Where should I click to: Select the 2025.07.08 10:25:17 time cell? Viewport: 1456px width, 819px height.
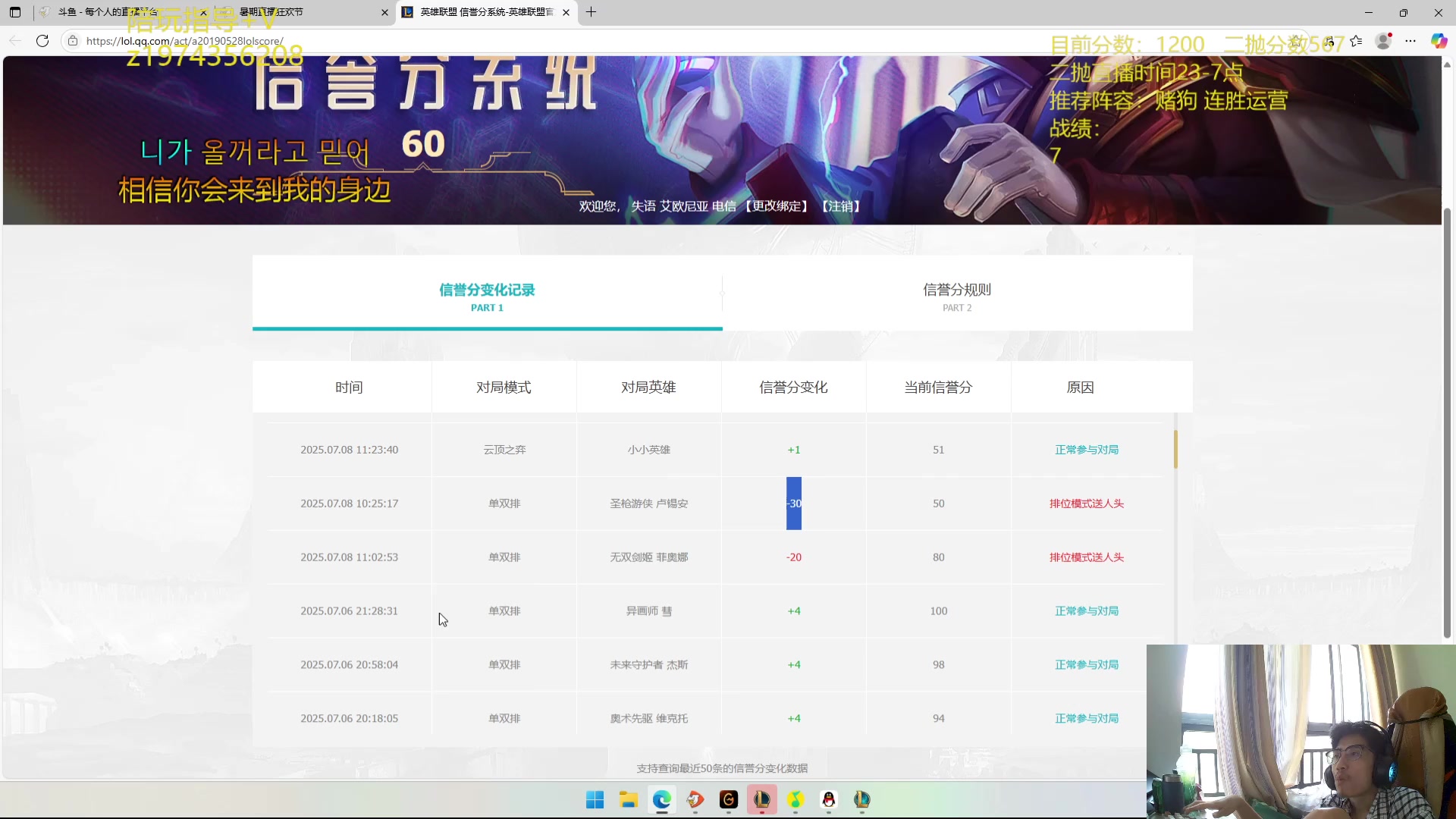[349, 504]
